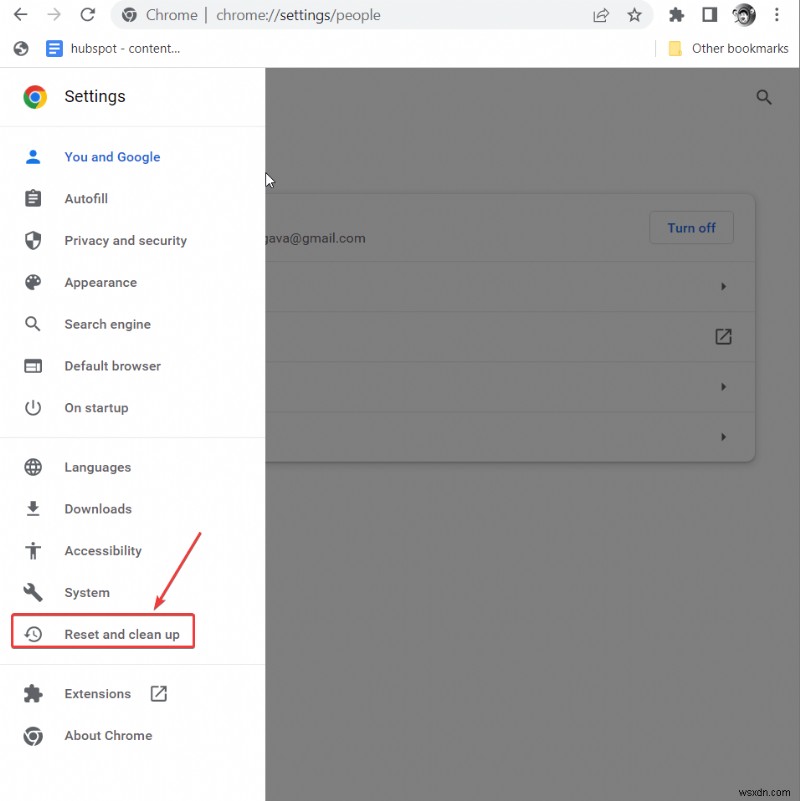The image size is (800, 801).
Task: Open Default browser settings
Action: 112,366
